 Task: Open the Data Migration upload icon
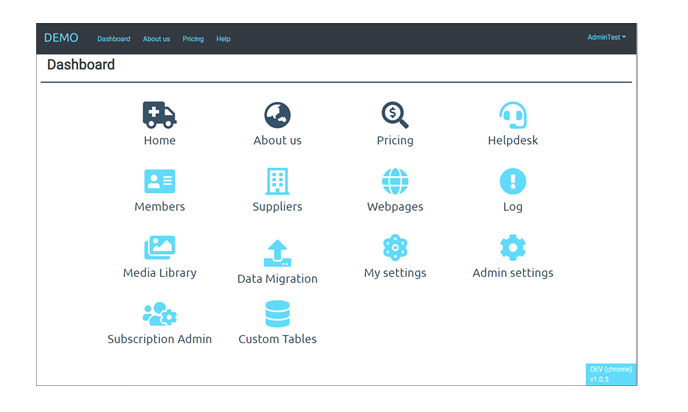click(277, 253)
